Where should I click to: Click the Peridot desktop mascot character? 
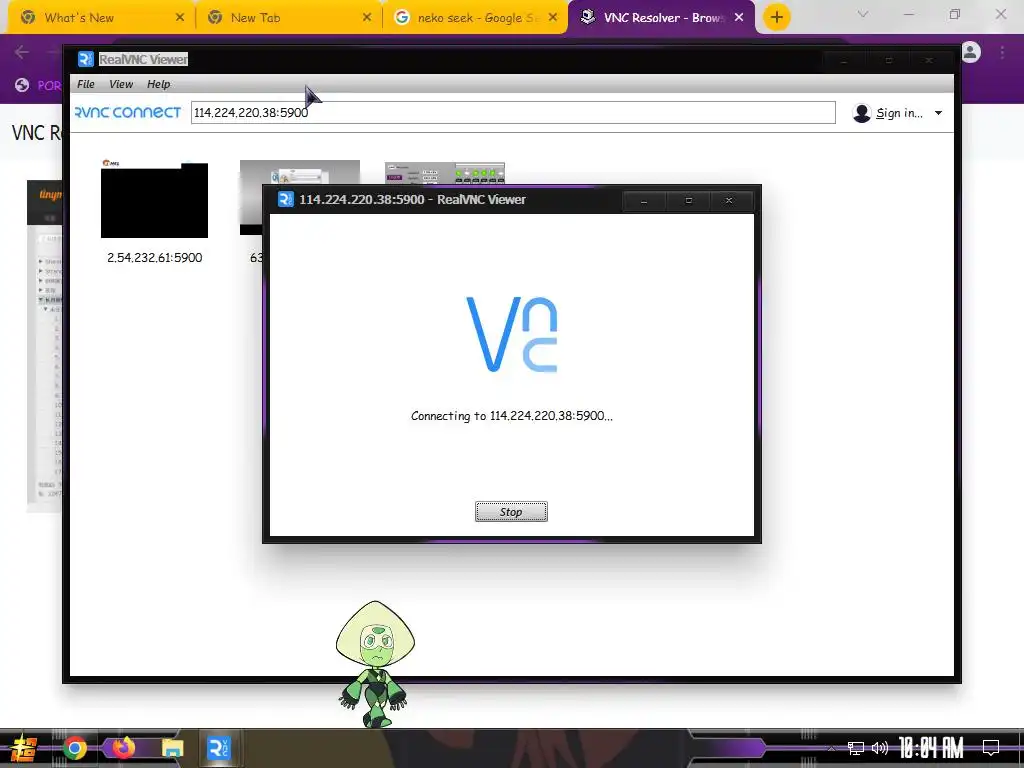click(x=376, y=664)
